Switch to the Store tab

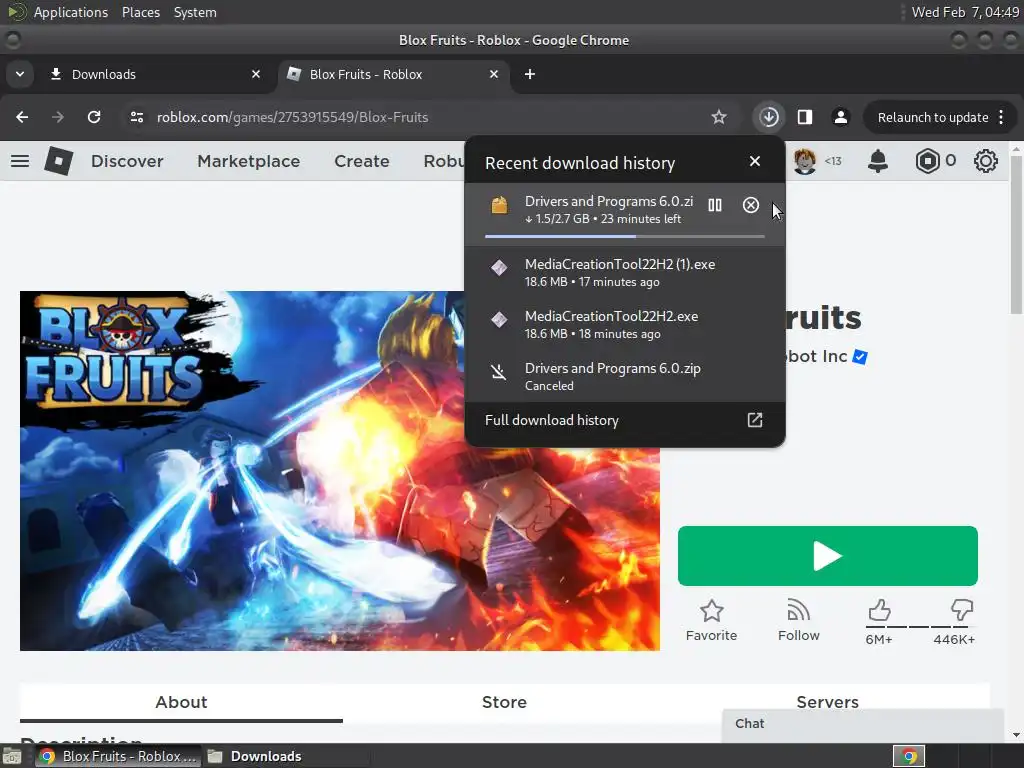[x=504, y=703]
